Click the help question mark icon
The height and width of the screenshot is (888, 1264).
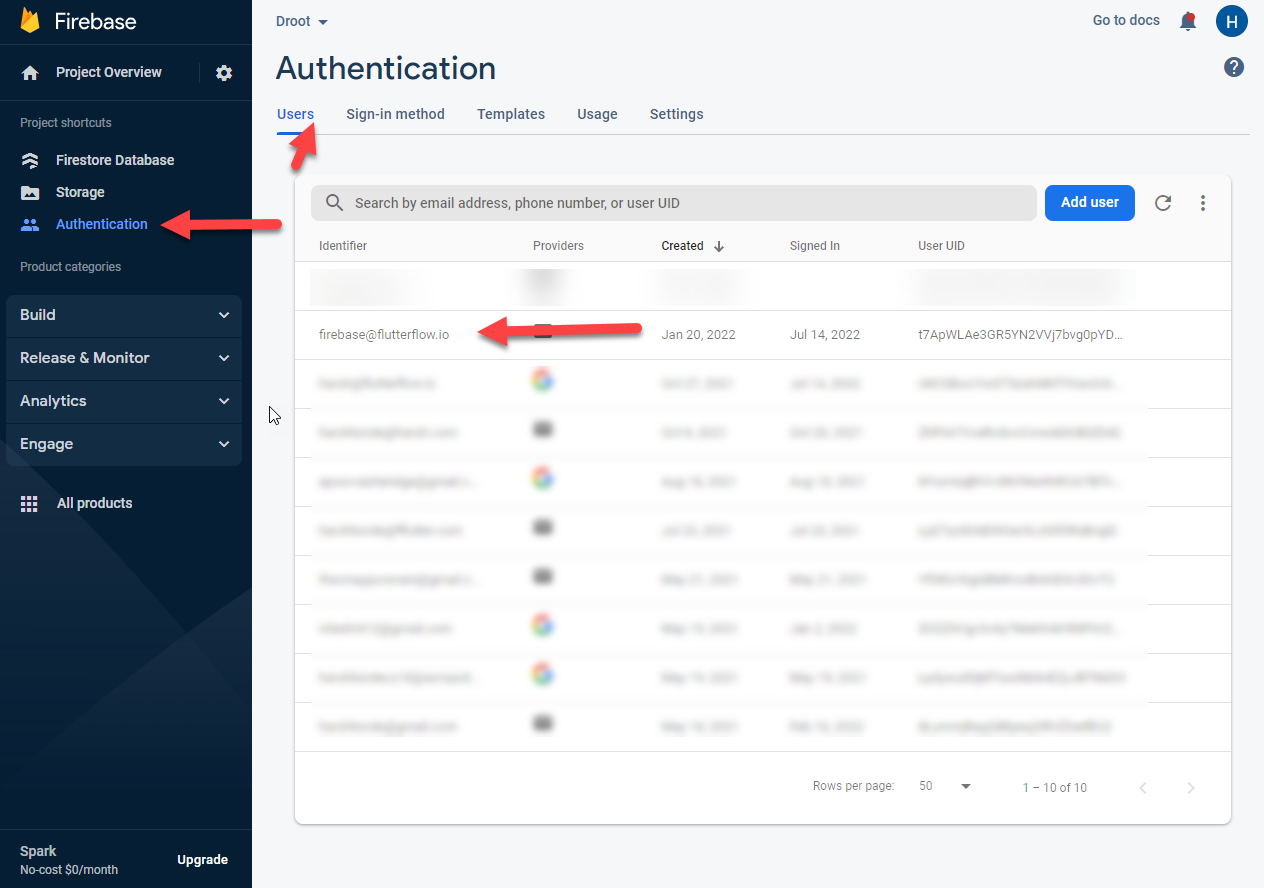(x=1234, y=67)
